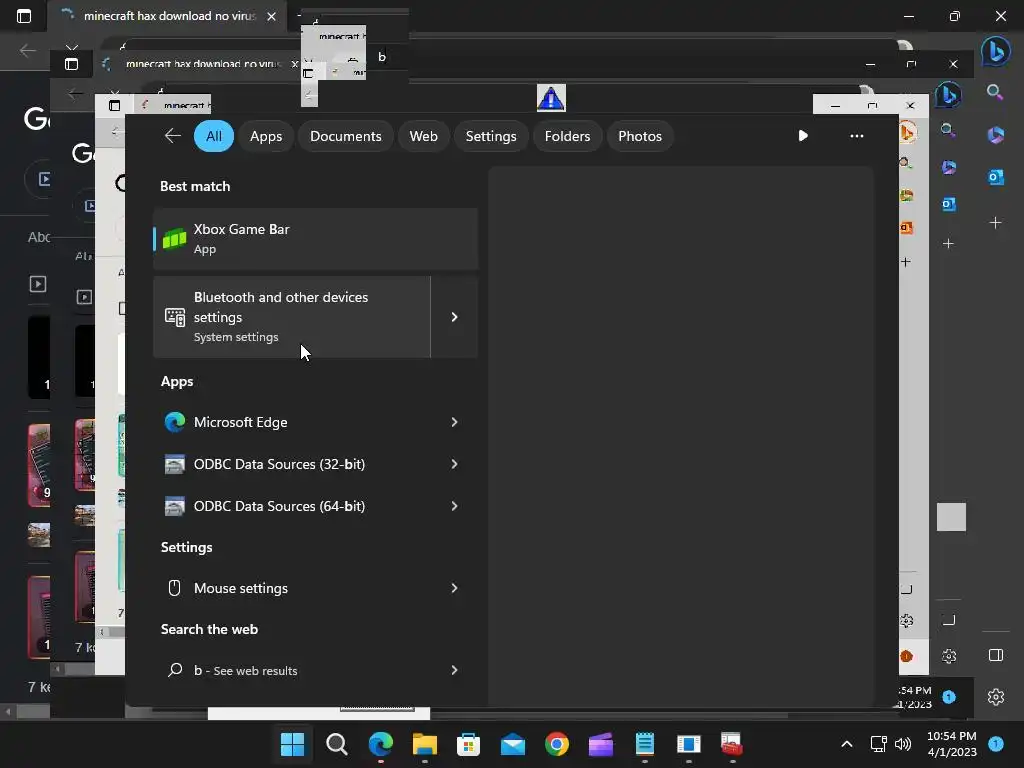Open sidebar settings gear in outermost Edge window
Screen dimensions: 1024x768
tap(996, 697)
